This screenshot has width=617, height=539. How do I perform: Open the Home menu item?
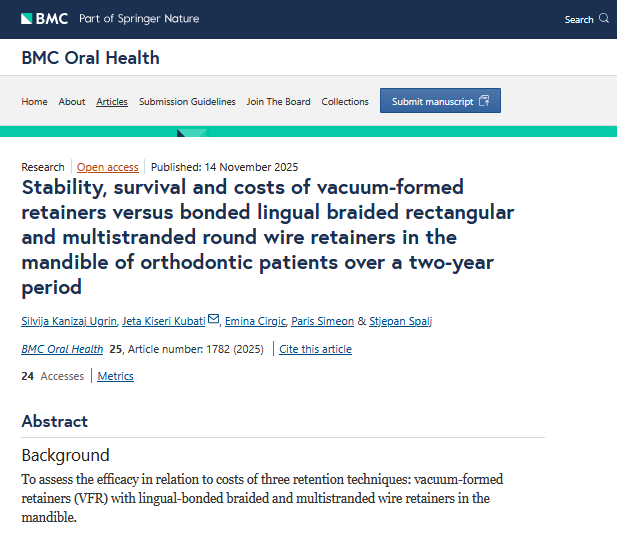(x=34, y=102)
